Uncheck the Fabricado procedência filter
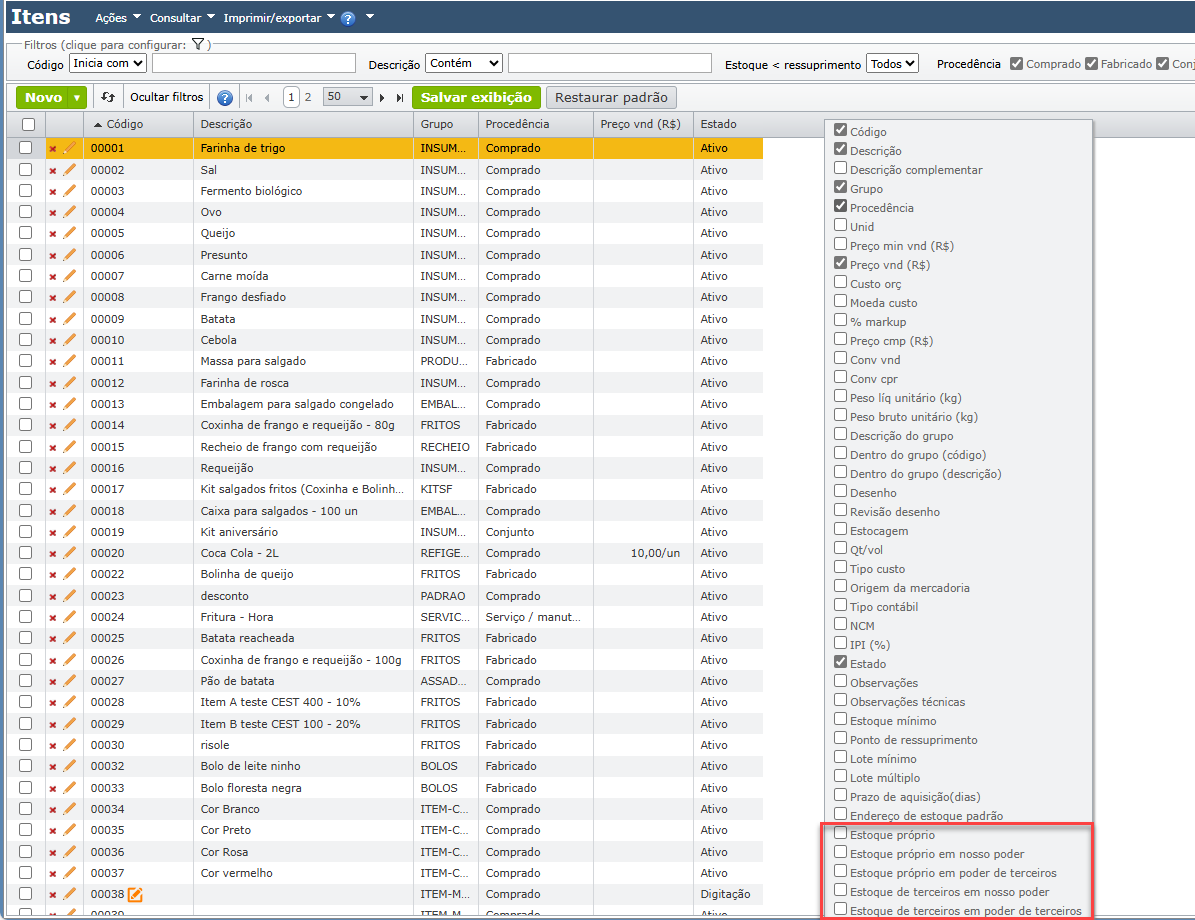Image resolution: width=1195 pixels, height=920 pixels. click(x=1091, y=63)
